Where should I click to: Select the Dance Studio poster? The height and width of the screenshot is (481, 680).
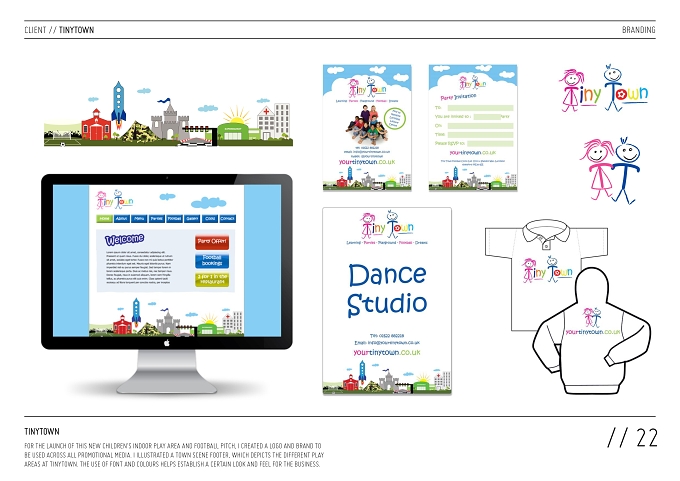pos(387,301)
